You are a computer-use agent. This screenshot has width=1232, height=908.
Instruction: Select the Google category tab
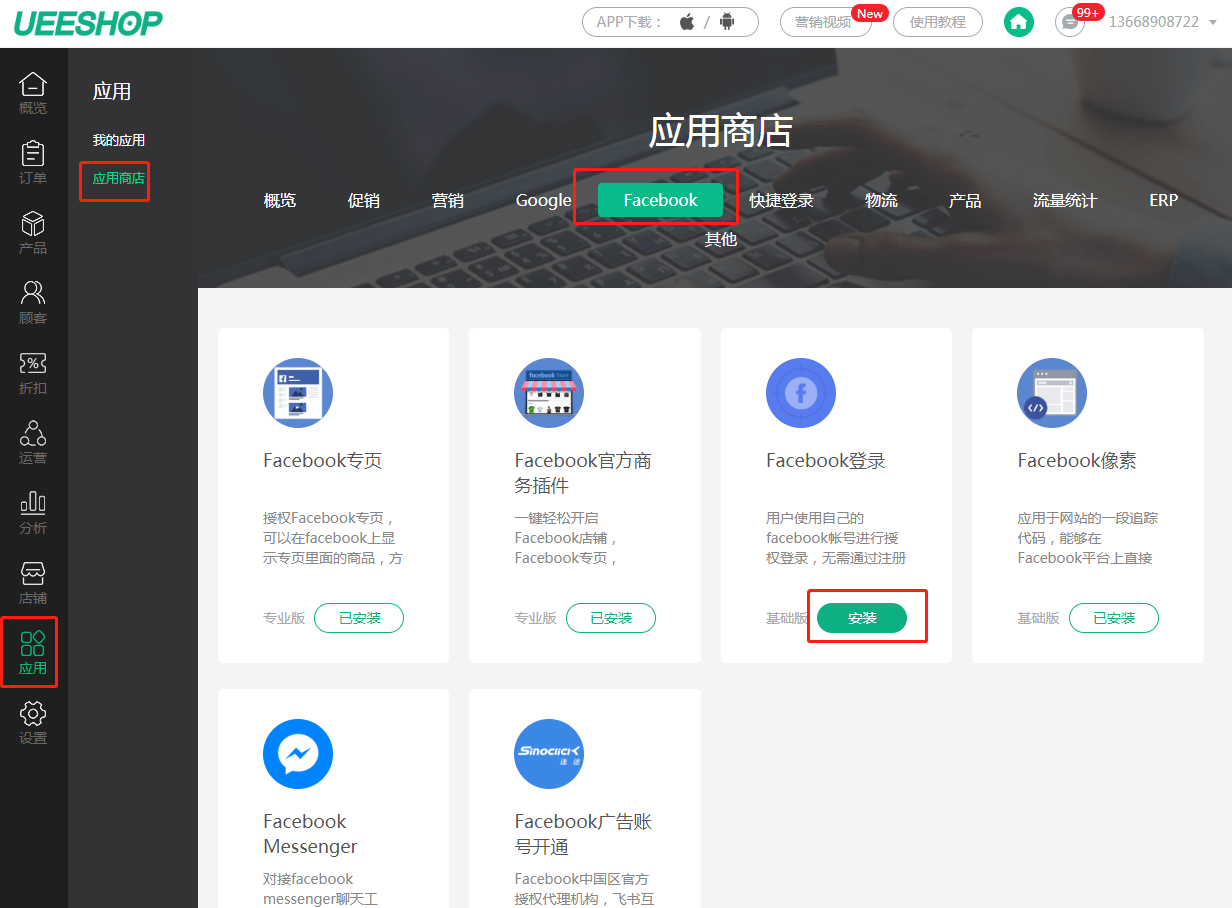(x=544, y=200)
